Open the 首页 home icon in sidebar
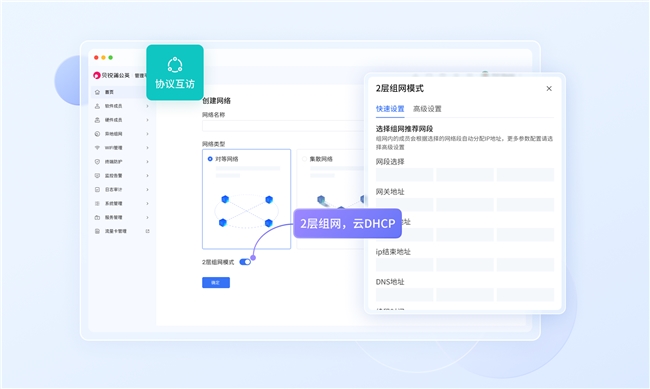This screenshot has height=389, width=650. (x=97, y=92)
